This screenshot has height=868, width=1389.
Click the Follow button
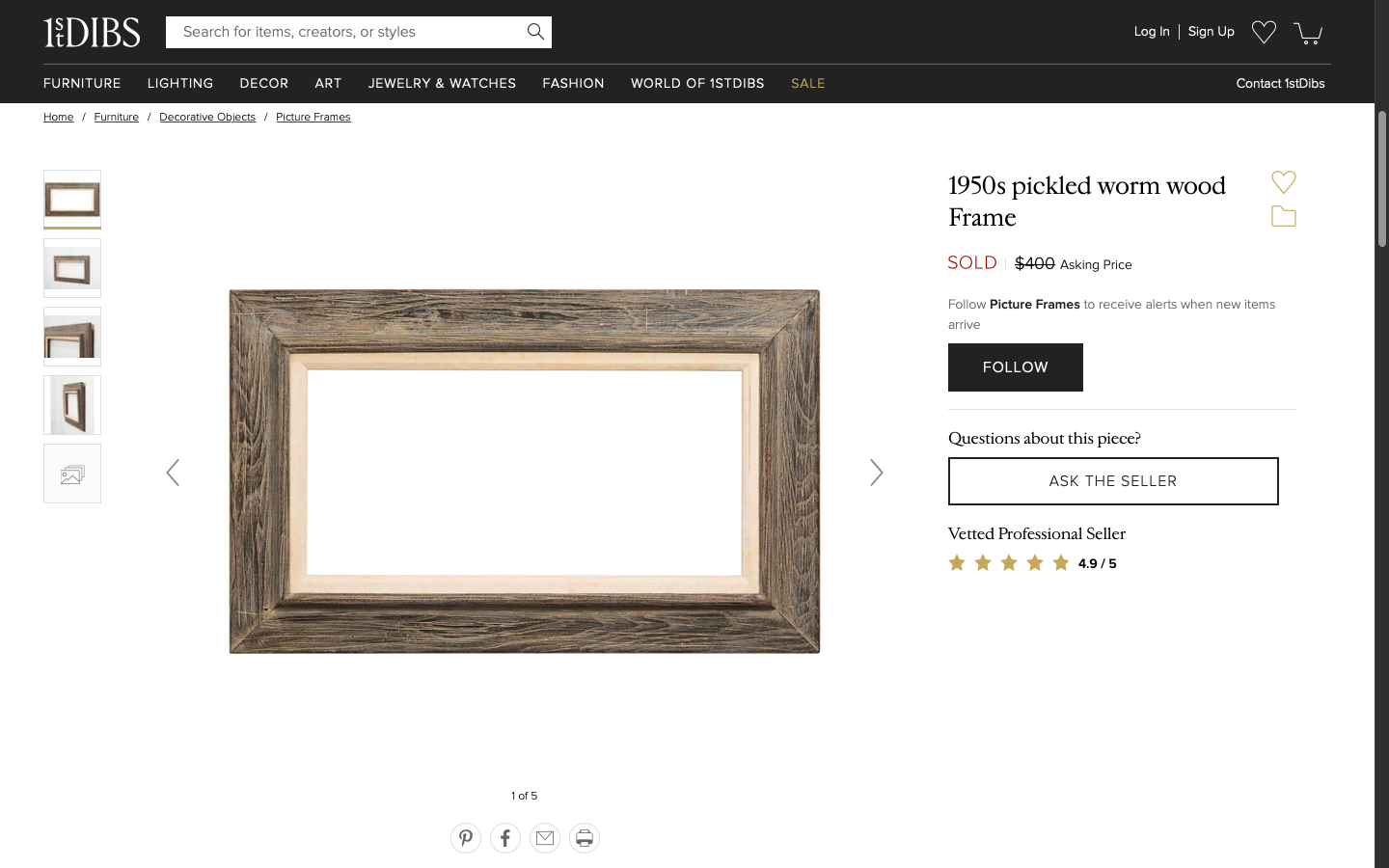click(x=1015, y=367)
